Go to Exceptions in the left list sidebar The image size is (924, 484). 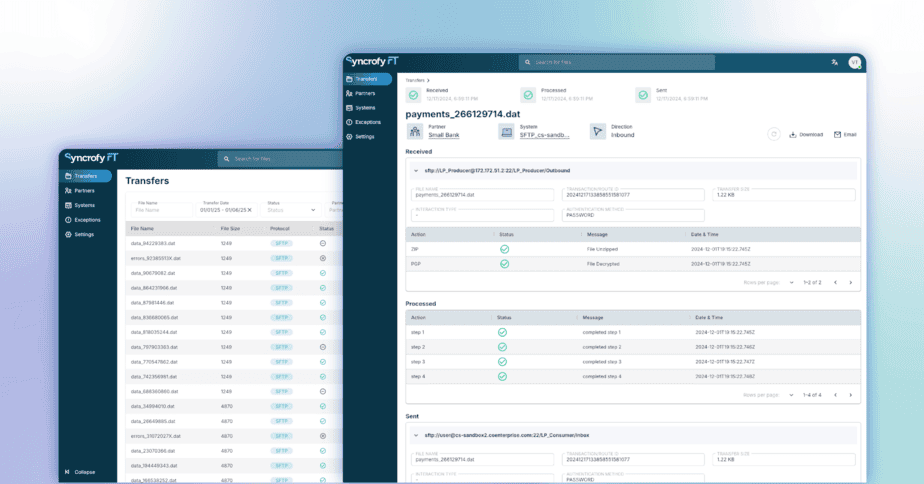(x=87, y=219)
